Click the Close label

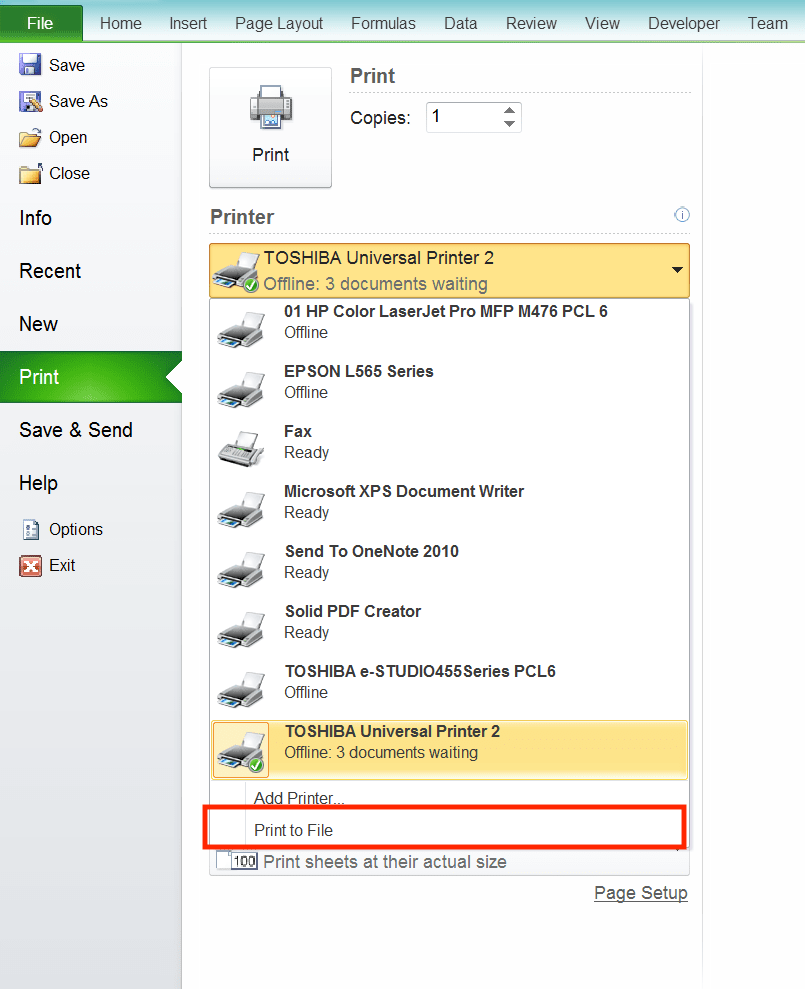pos(69,173)
